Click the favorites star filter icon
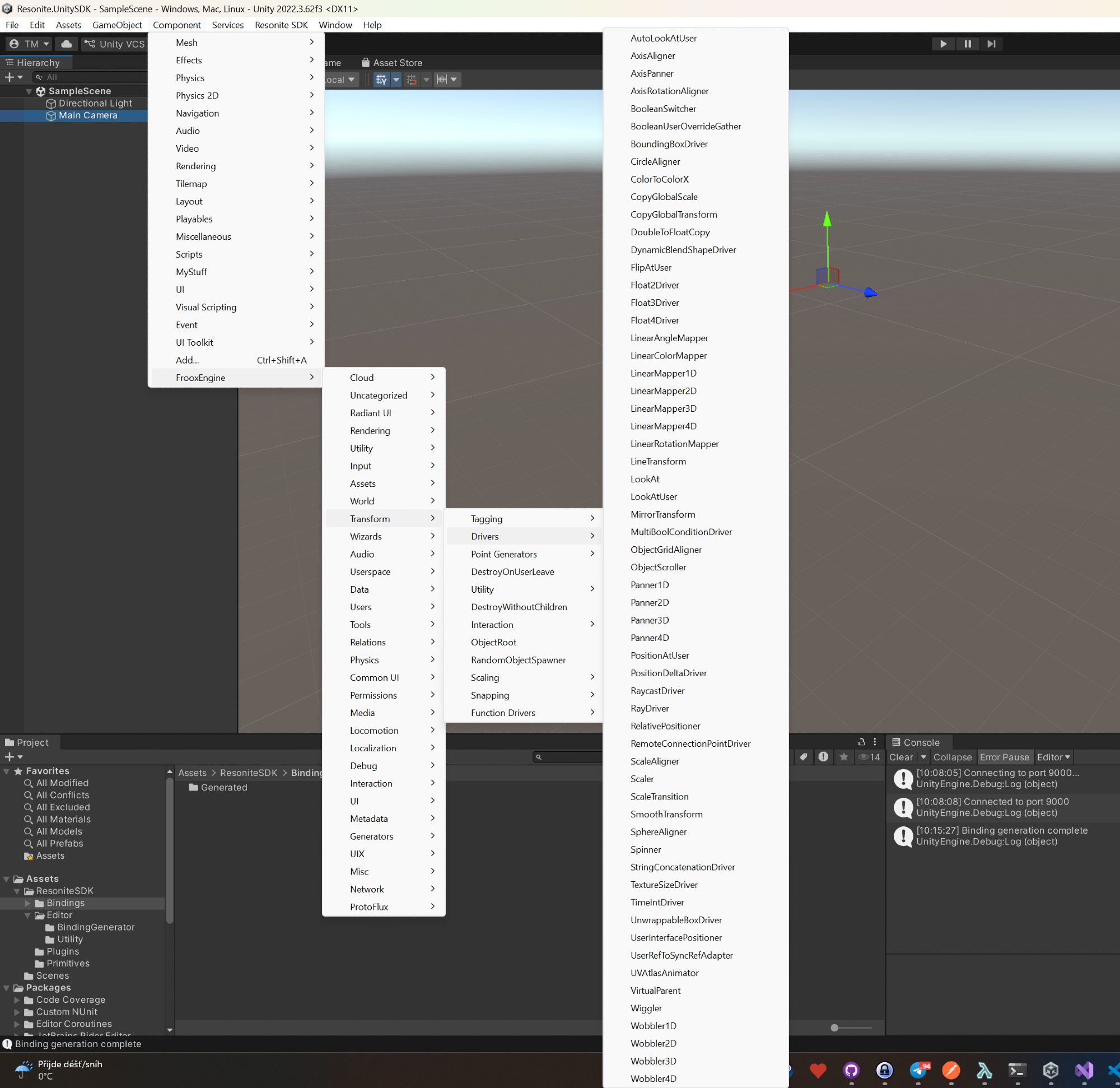 click(843, 756)
